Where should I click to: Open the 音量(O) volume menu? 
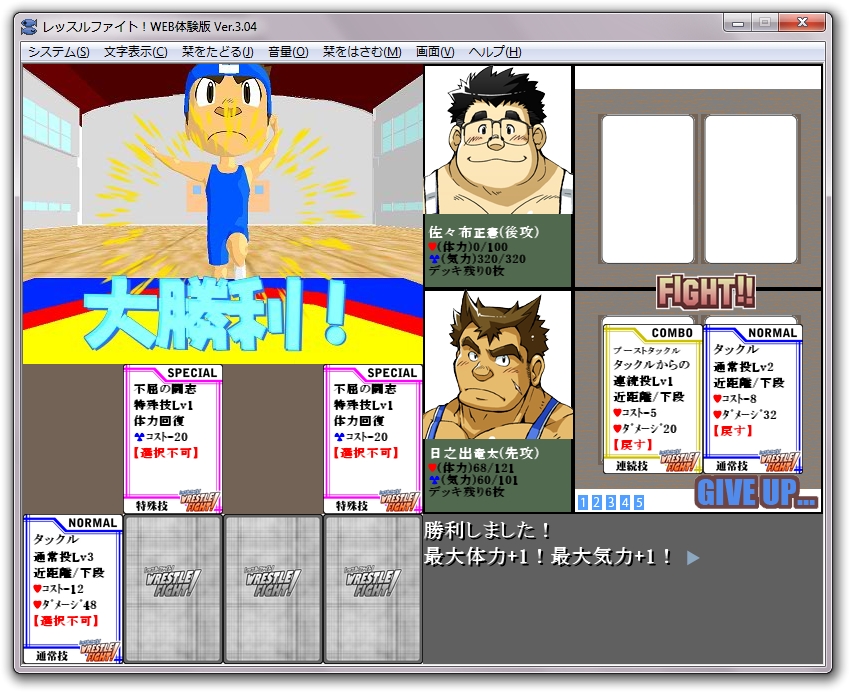pos(288,52)
